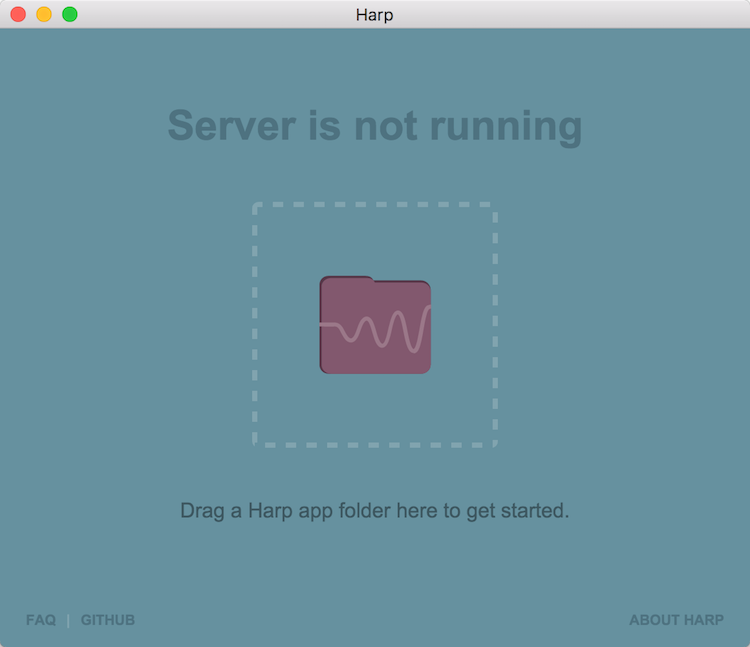Open the FAQ link

[x=41, y=620]
